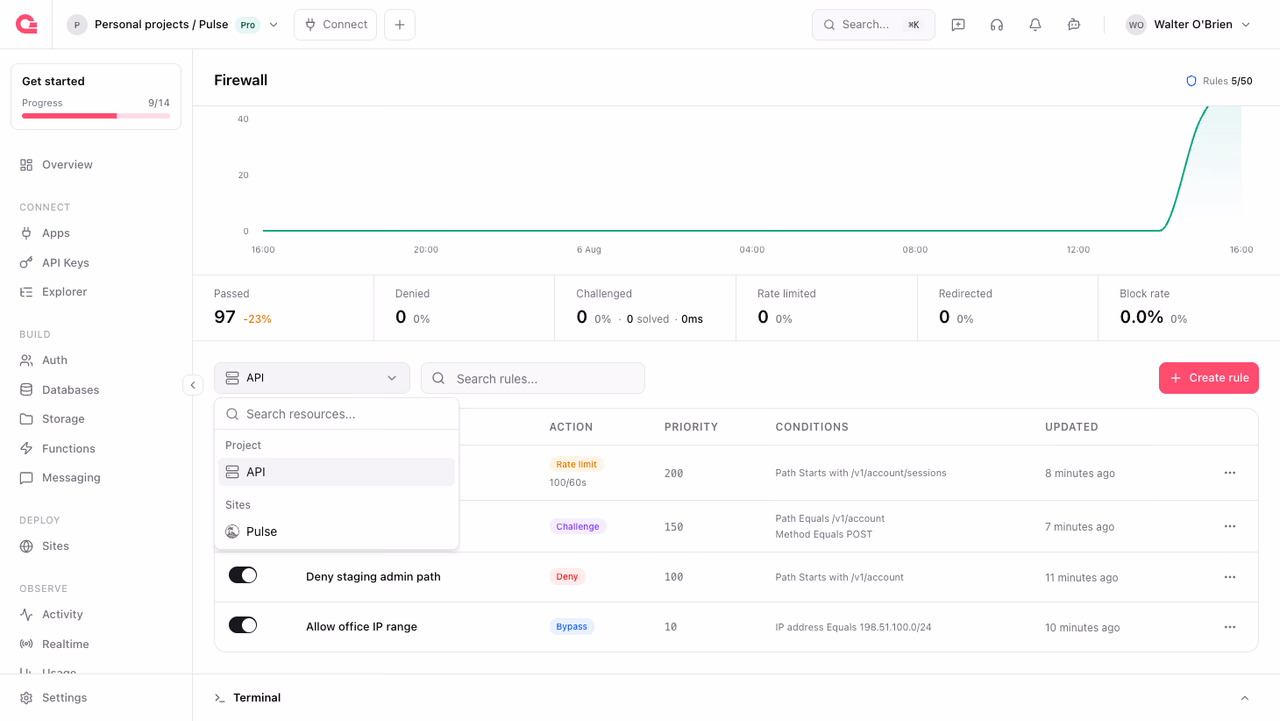Open the Get started progress card
1280x721 pixels.
pyautogui.click(x=96, y=97)
